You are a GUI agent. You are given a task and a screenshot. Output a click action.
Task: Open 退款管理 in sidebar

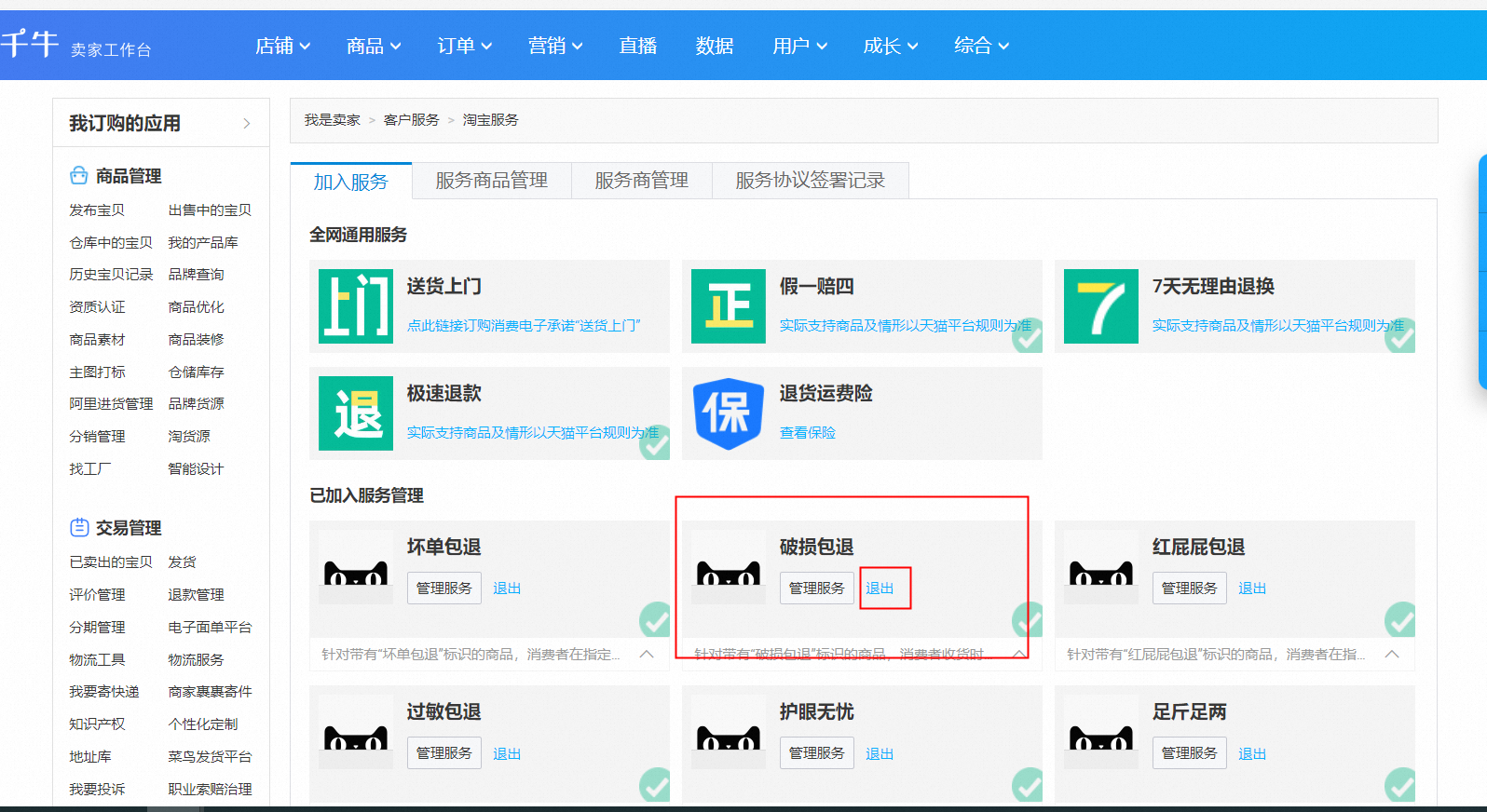[x=196, y=595]
